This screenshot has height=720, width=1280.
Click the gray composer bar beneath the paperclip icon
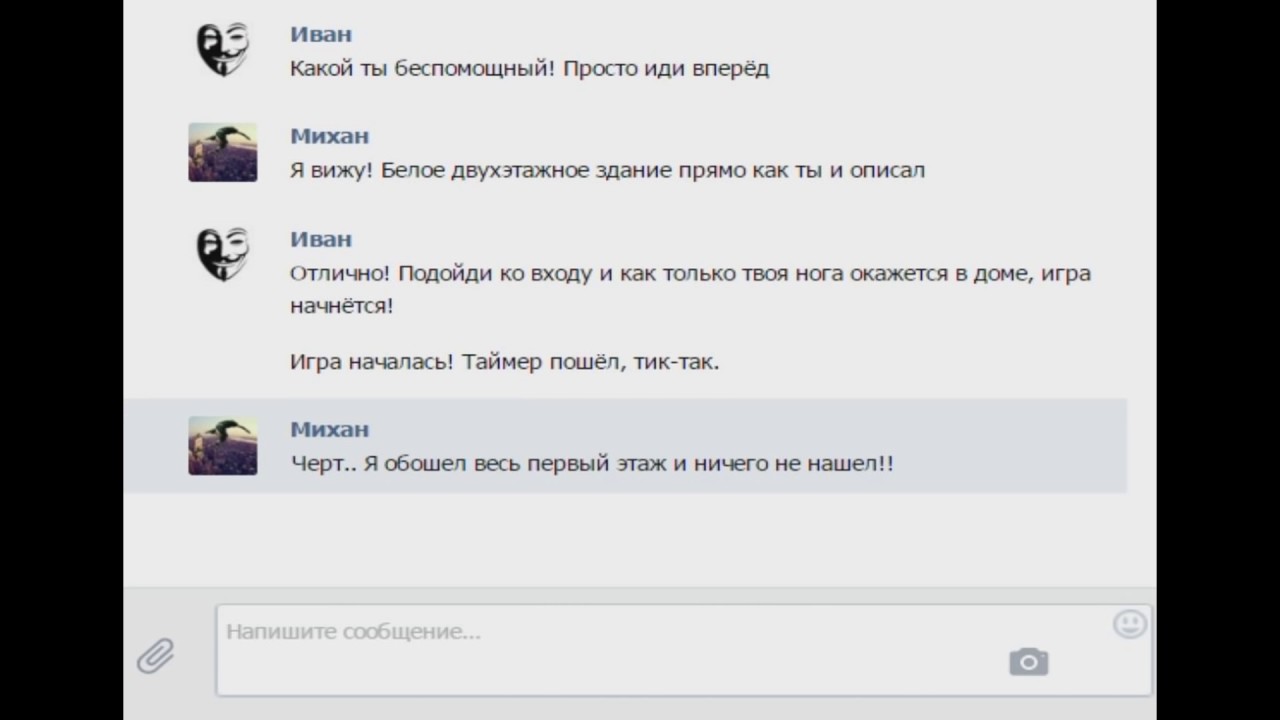156,702
